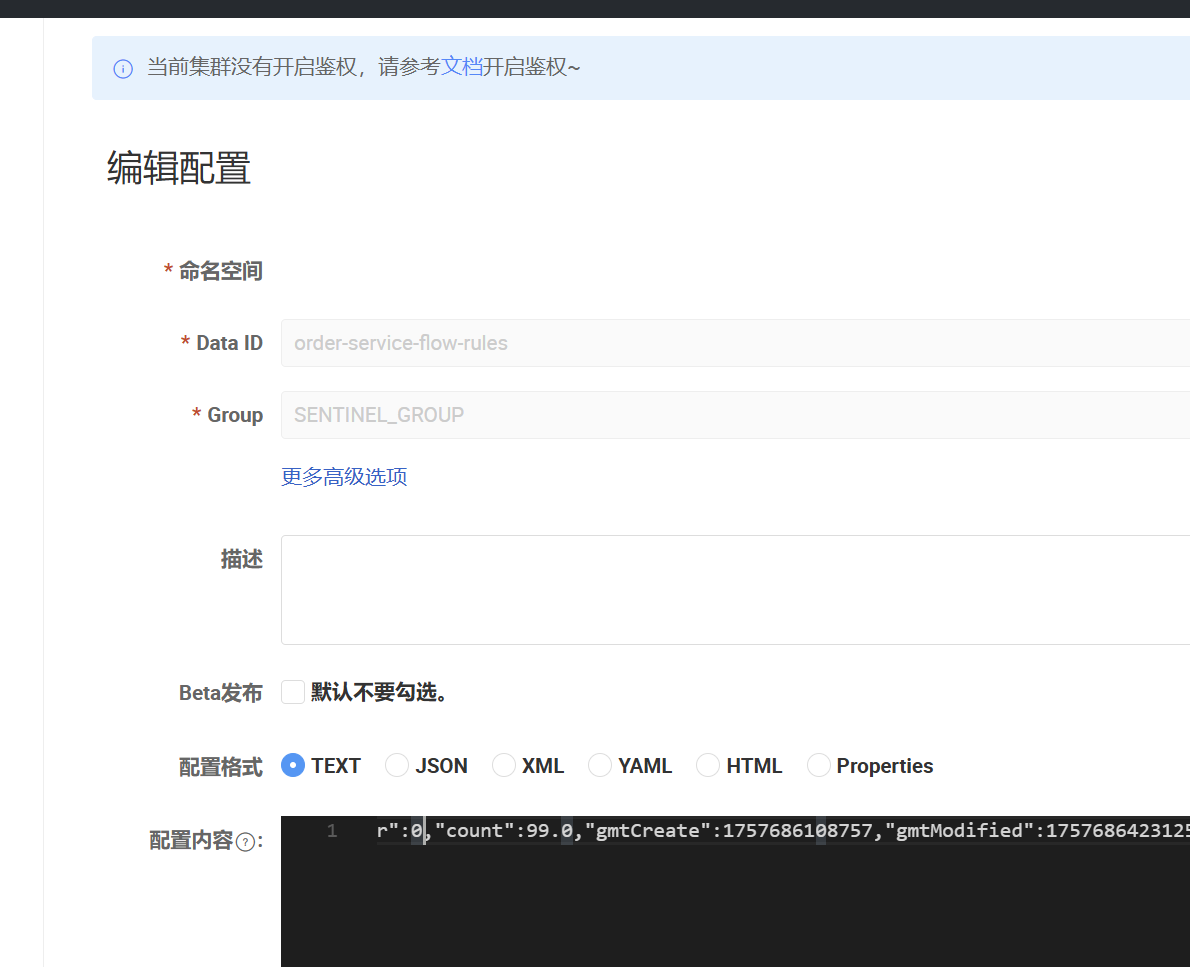Select the JSON format radio button
The image size is (1190, 967).
click(x=397, y=765)
